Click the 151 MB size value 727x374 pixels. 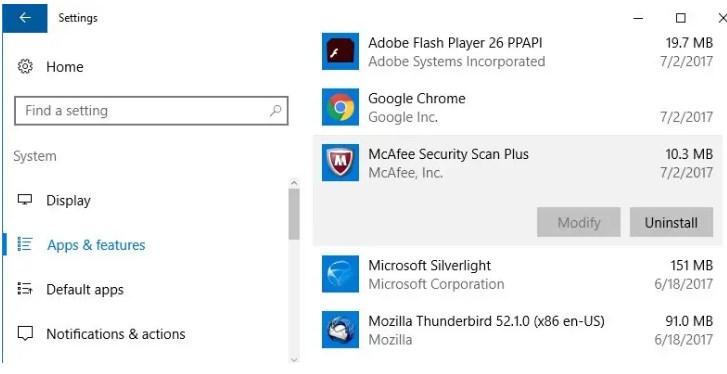coord(691,266)
